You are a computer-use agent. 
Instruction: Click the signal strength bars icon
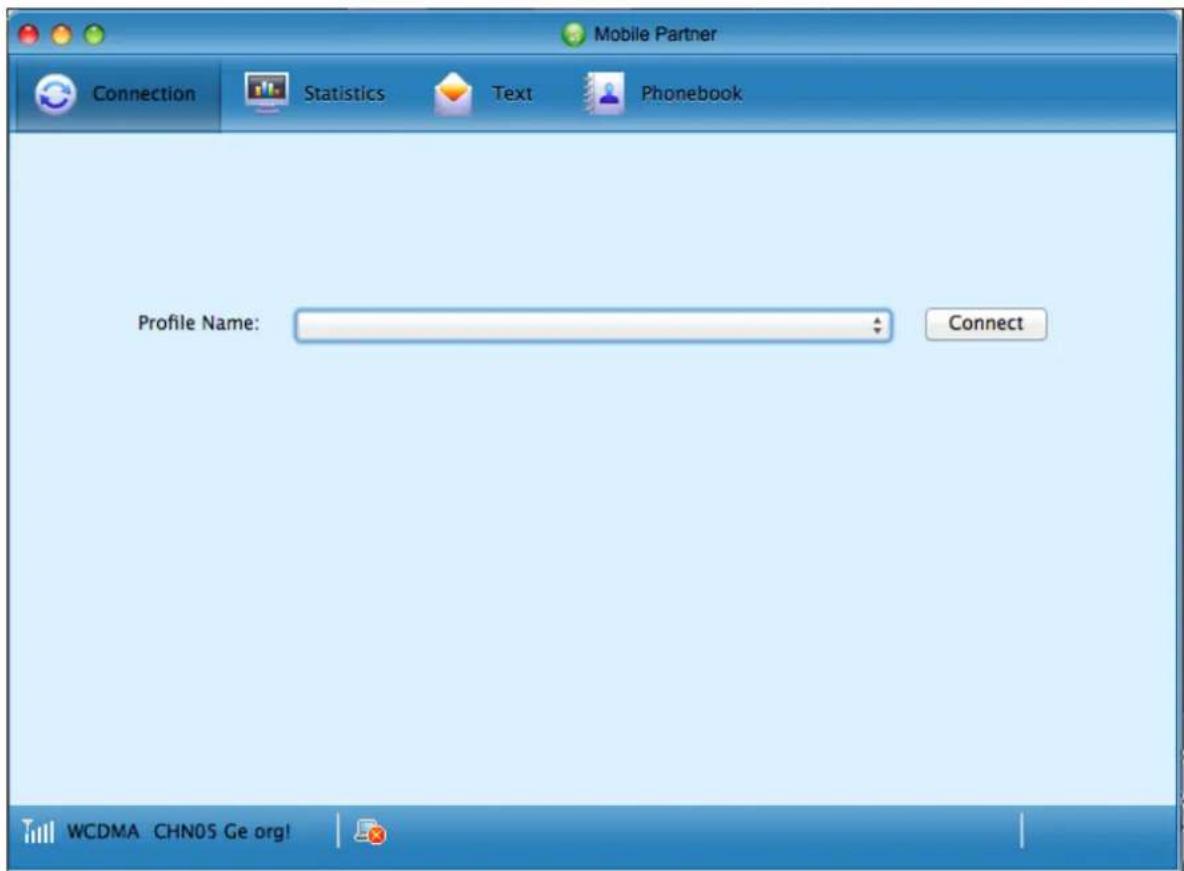point(38,831)
